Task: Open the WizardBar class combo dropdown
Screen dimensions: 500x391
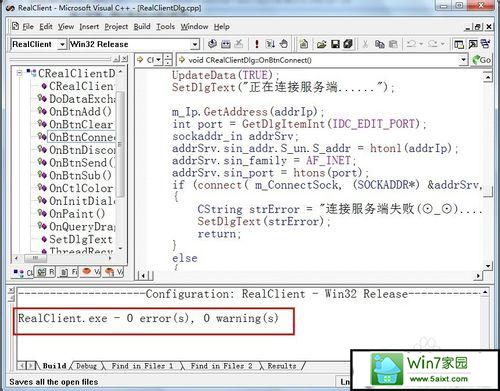Action: (159, 60)
